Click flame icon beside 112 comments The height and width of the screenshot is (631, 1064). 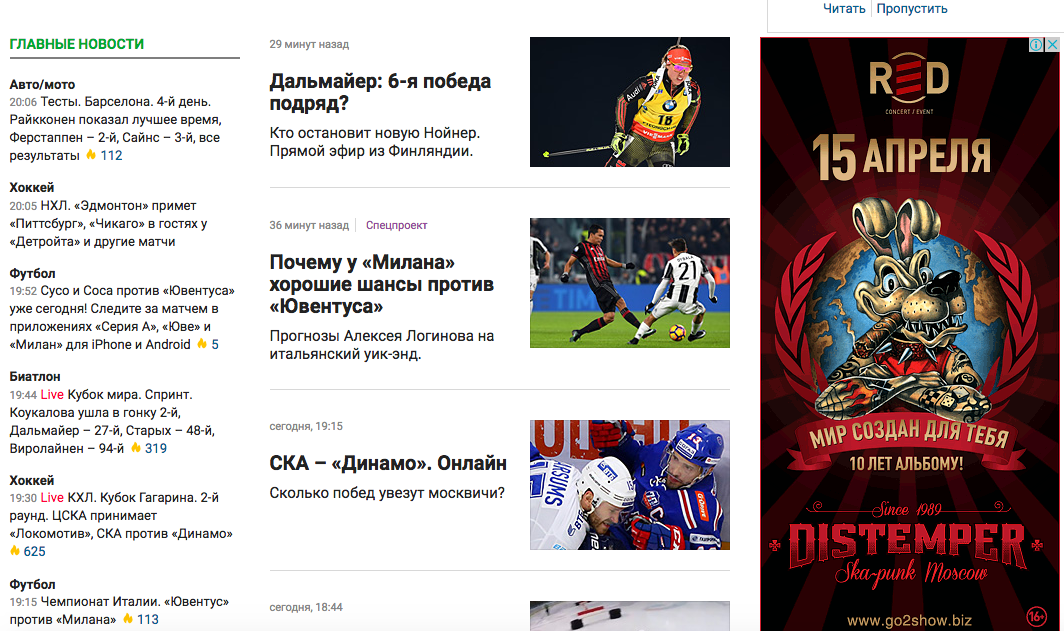pos(90,155)
